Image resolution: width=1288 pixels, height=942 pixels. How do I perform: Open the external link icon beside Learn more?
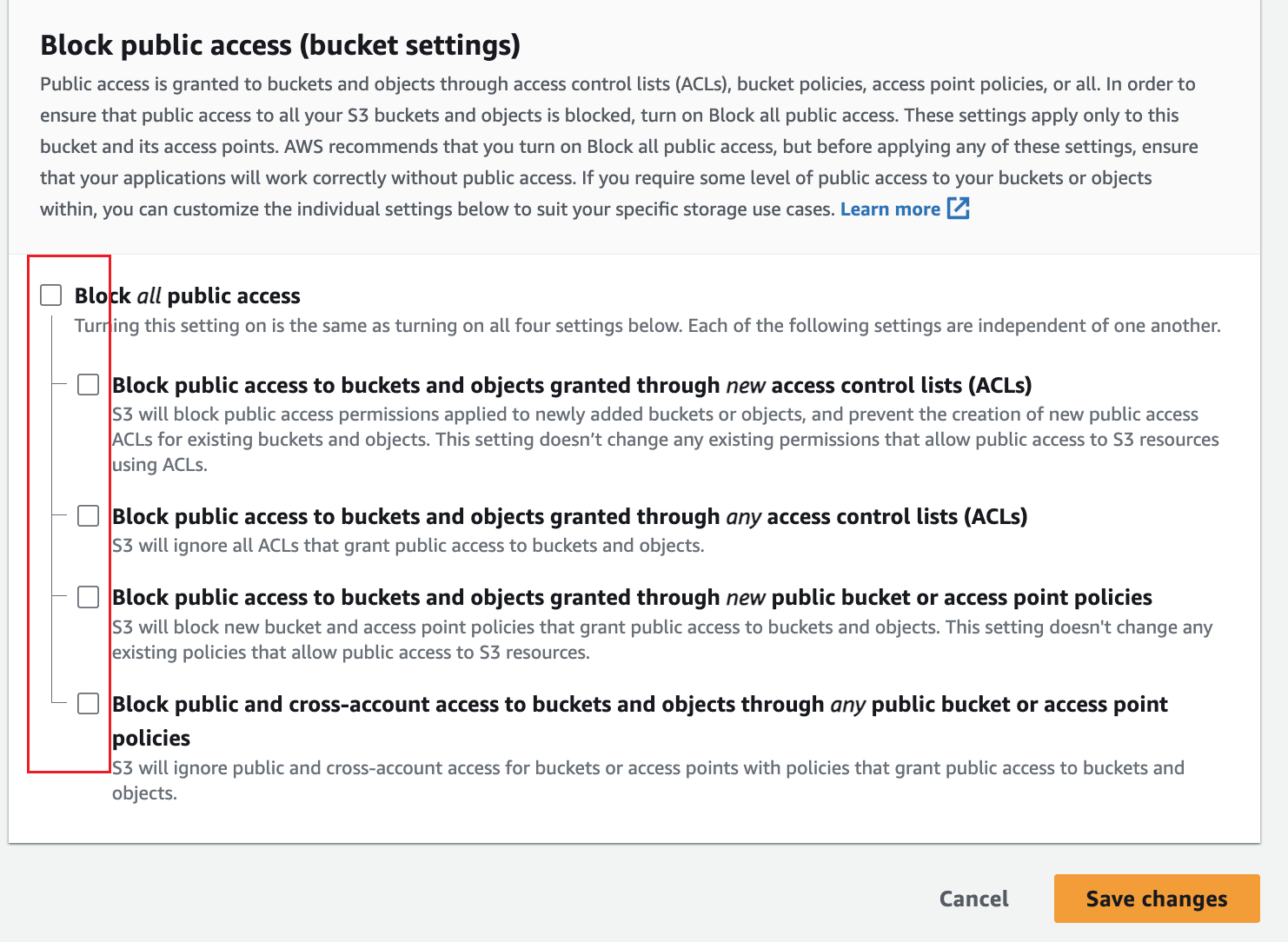958,209
